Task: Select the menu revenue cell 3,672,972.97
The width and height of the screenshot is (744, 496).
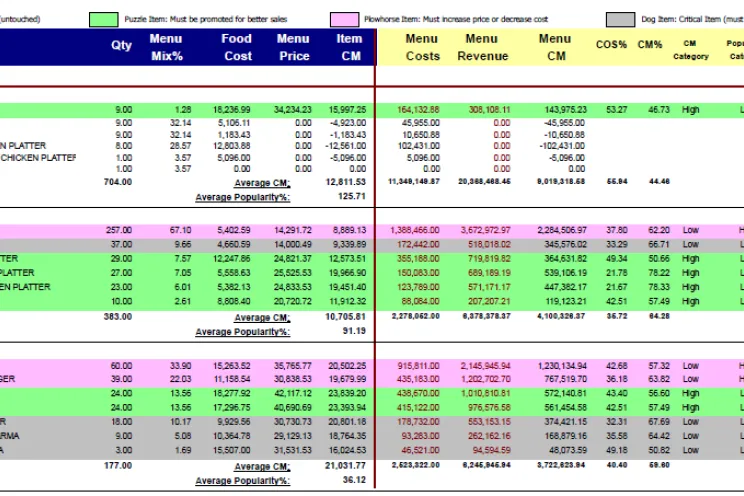Action: coord(485,230)
